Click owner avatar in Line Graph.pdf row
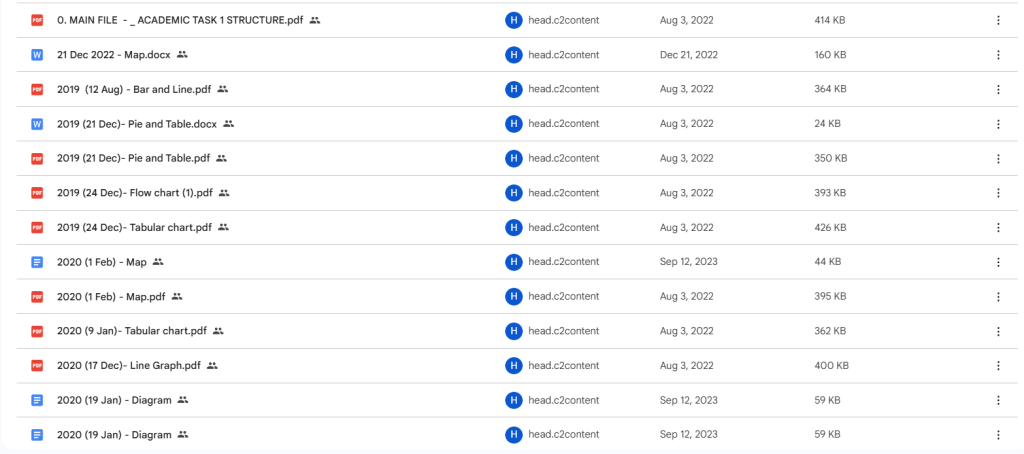Image resolution: width=1024 pixels, height=454 pixels. 514,366
